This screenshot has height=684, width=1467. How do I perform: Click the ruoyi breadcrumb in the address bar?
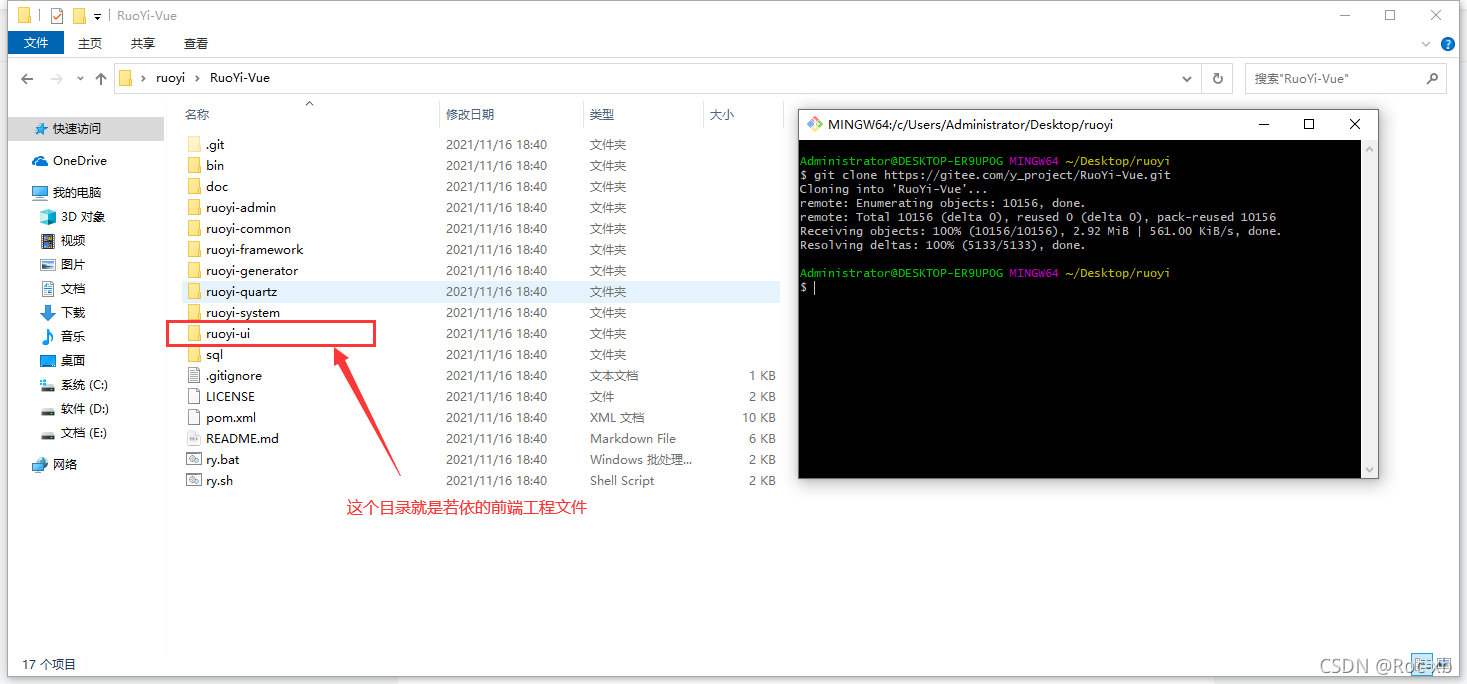tap(170, 78)
